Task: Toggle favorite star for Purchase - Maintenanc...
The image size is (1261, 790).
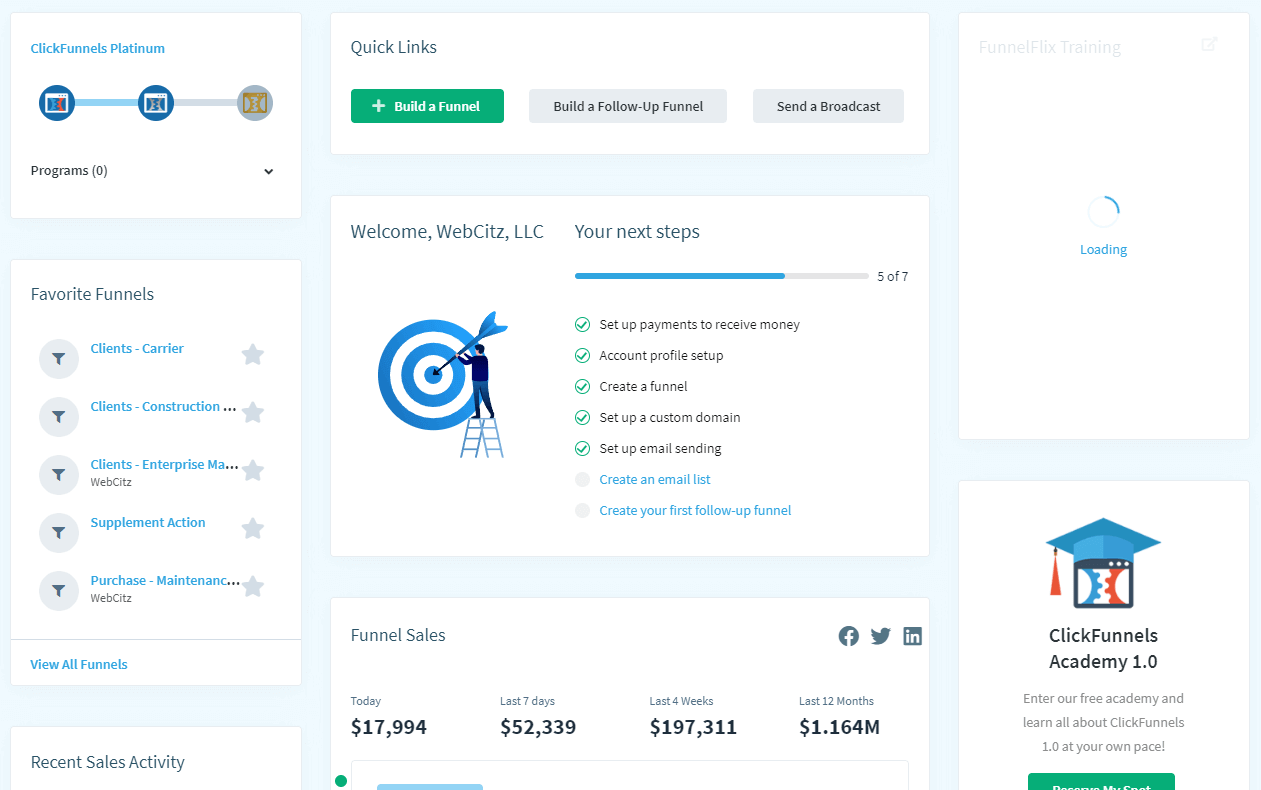Action: click(x=253, y=586)
